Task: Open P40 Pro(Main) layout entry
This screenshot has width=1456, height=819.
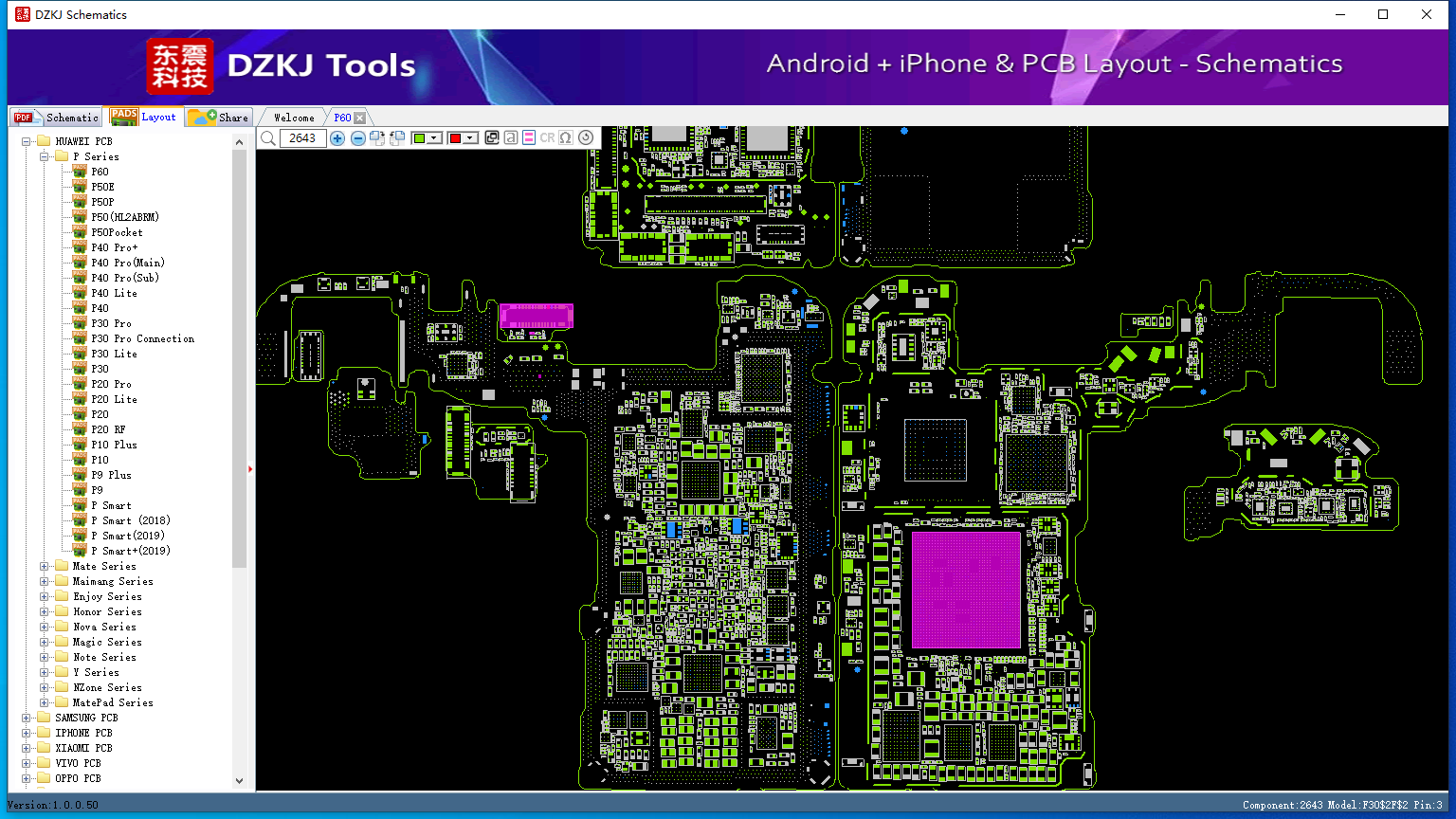Action: pyautogui.click(x=128, y=263)
